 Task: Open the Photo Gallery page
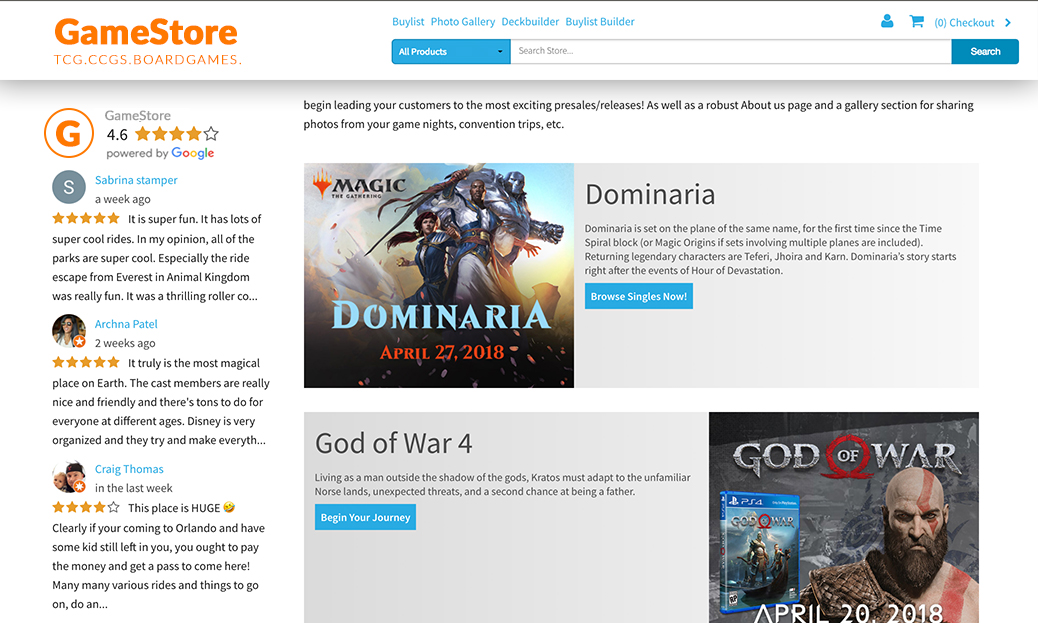[463, 22]
